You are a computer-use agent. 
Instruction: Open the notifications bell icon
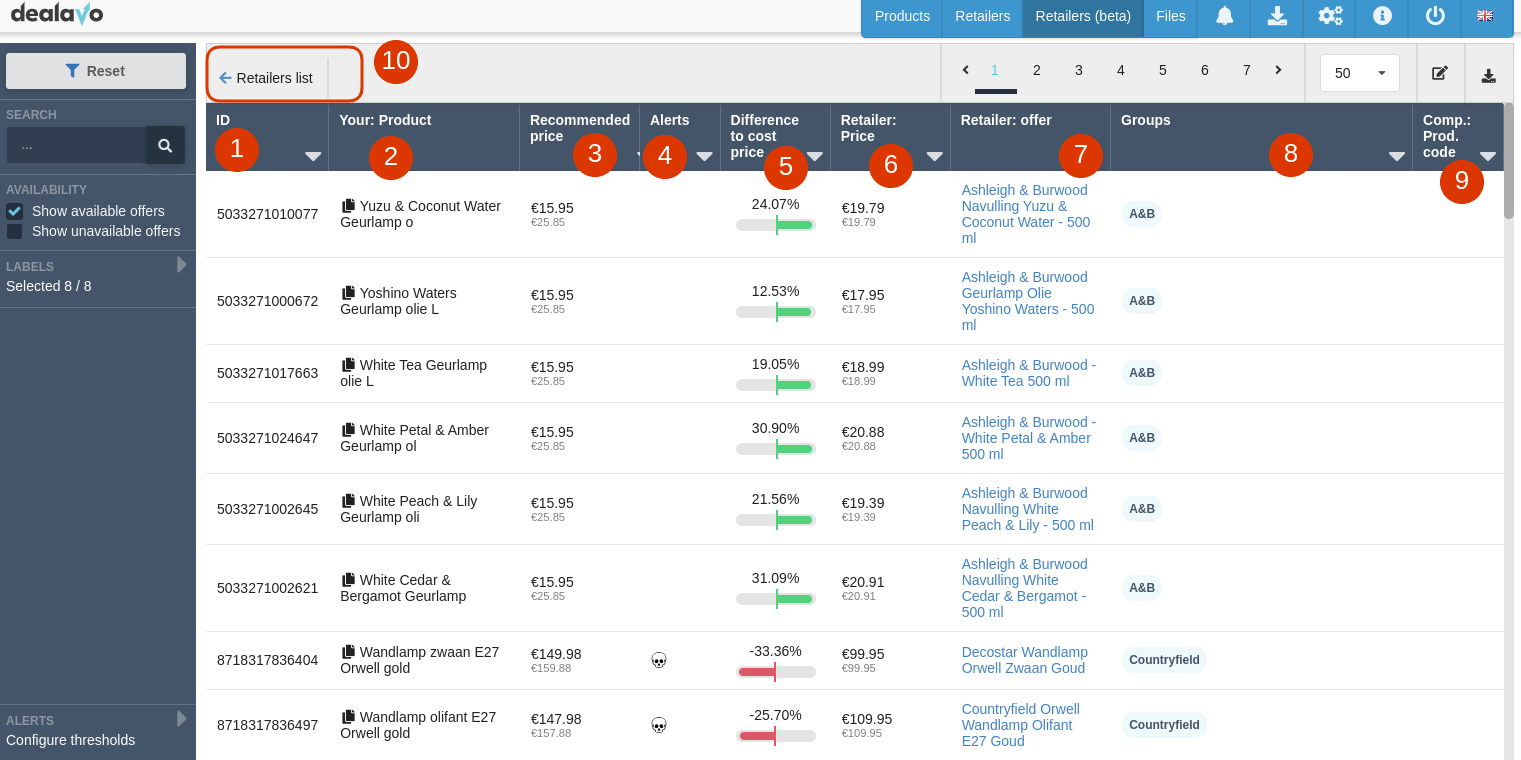[x=1225, y=16]
